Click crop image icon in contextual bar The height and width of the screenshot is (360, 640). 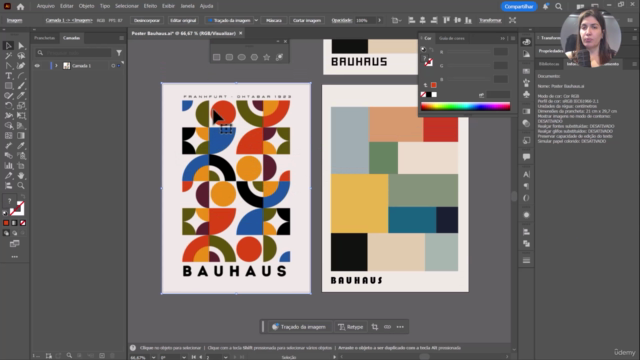(x=375, y=327)
